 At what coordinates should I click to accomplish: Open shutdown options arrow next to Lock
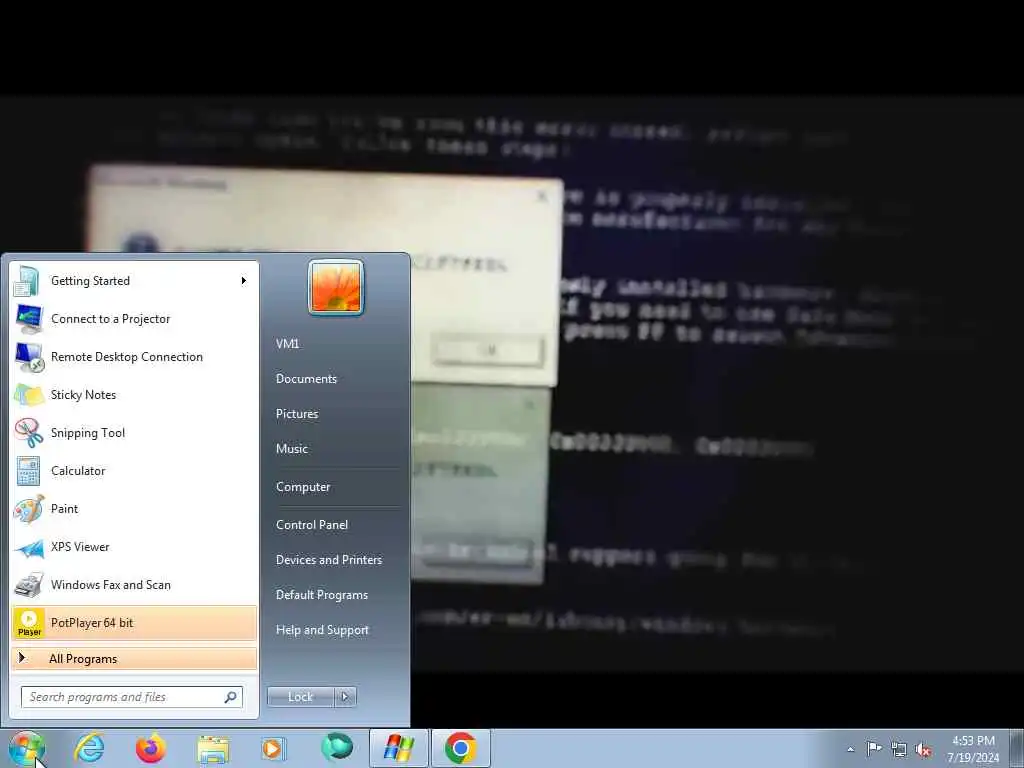click(x=345, y=697)
